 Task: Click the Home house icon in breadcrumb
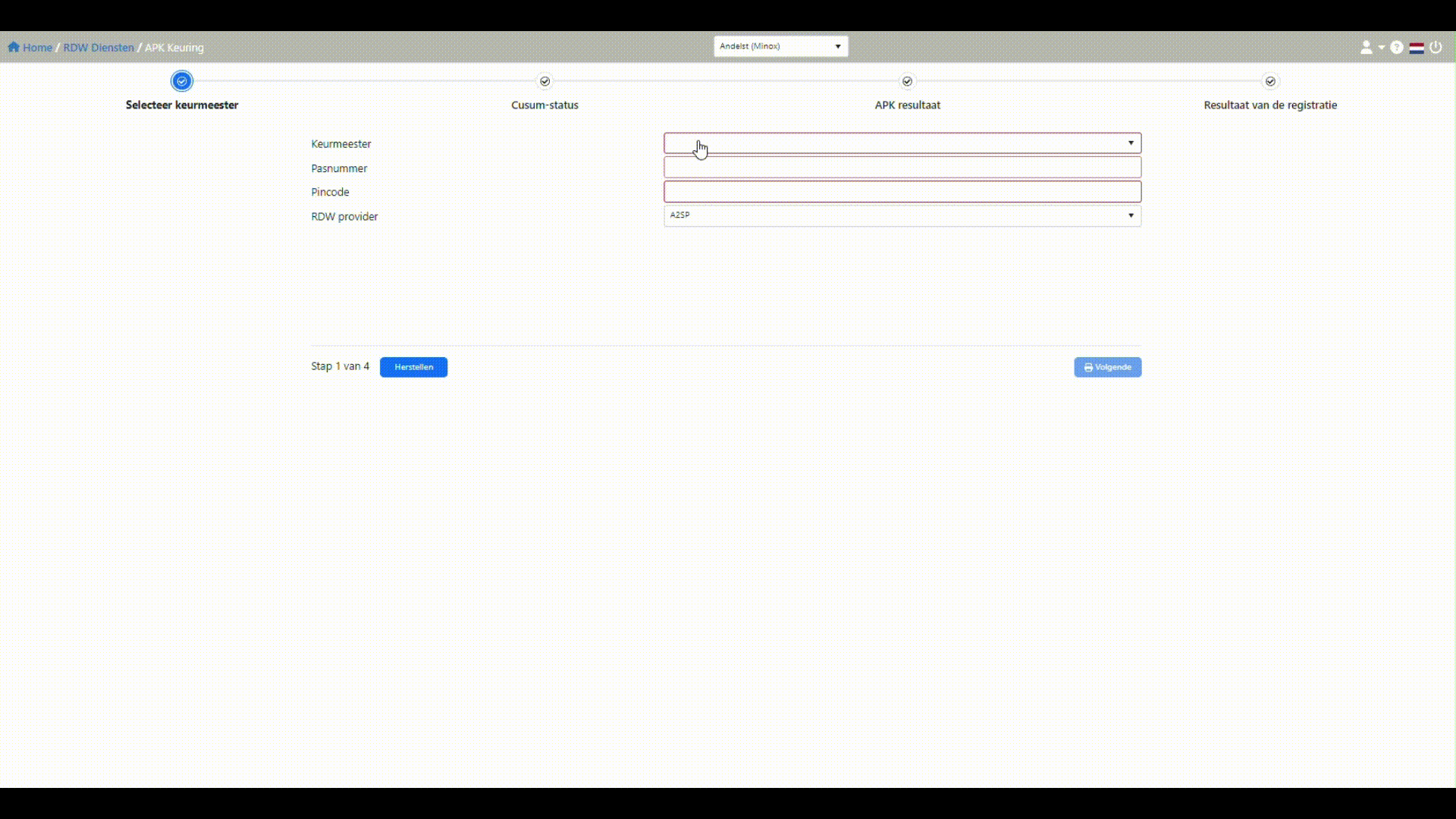click(14, 47)
